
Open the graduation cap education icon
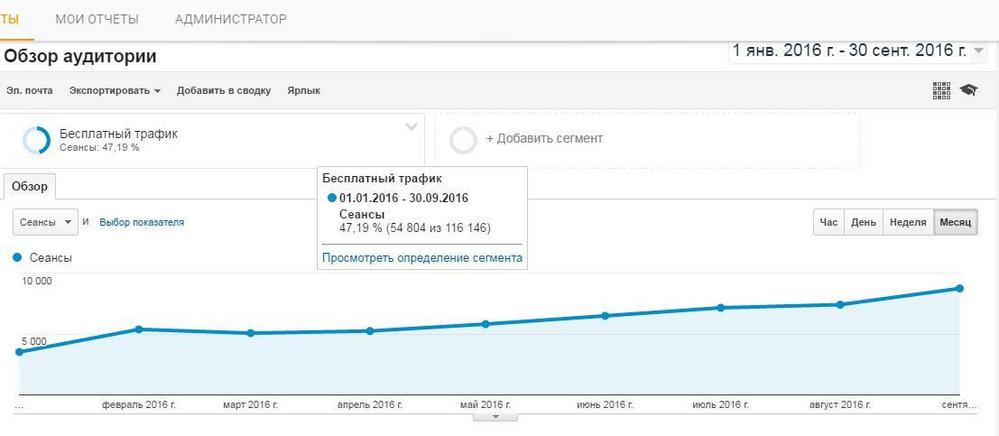coord(968,91)
